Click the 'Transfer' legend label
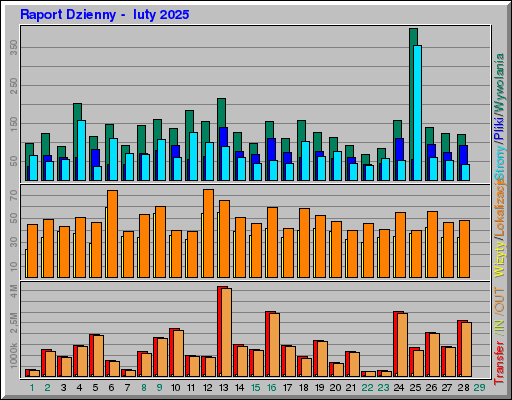512x400 pixels. (500, 363)
